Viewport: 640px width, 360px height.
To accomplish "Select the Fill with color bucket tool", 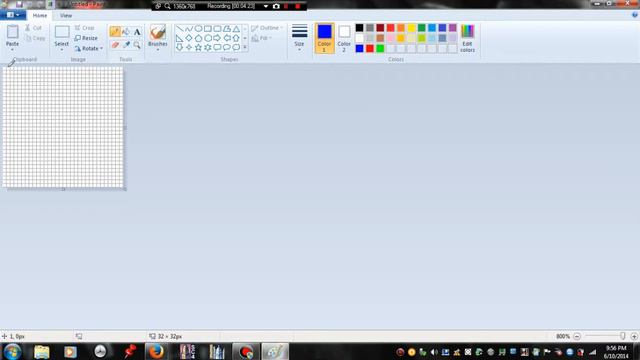I will point(126,32).
